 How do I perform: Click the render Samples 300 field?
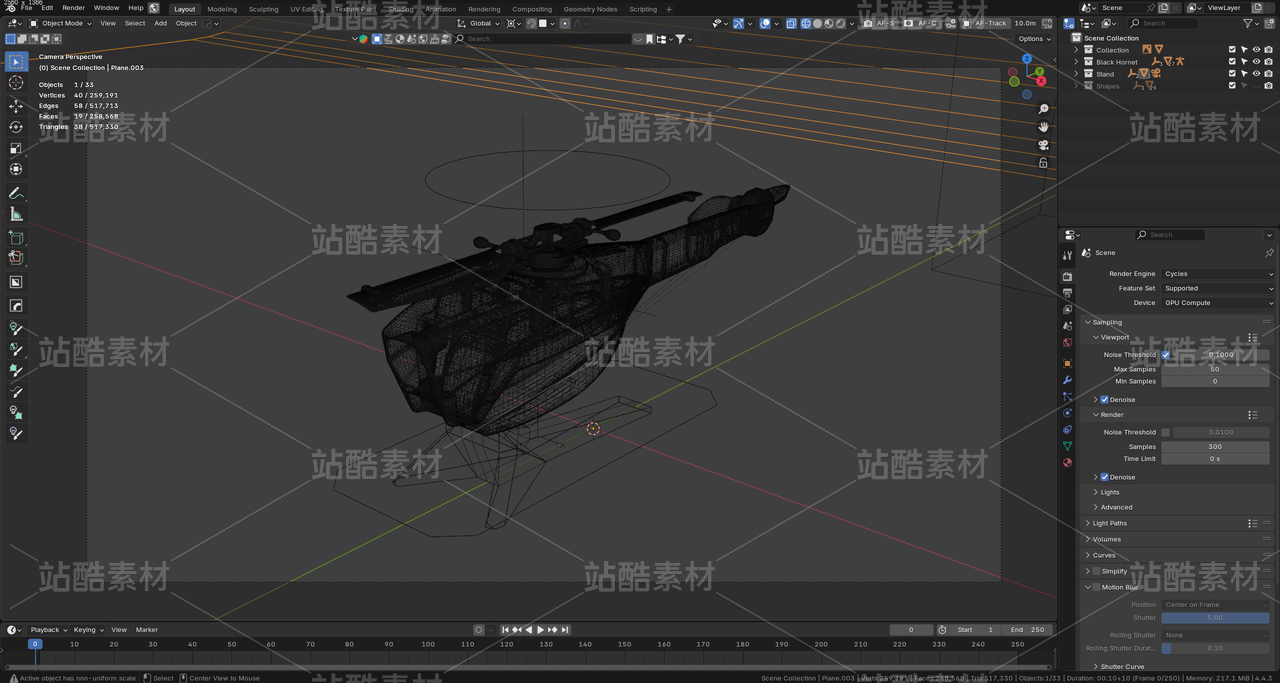coord(1215,447)
